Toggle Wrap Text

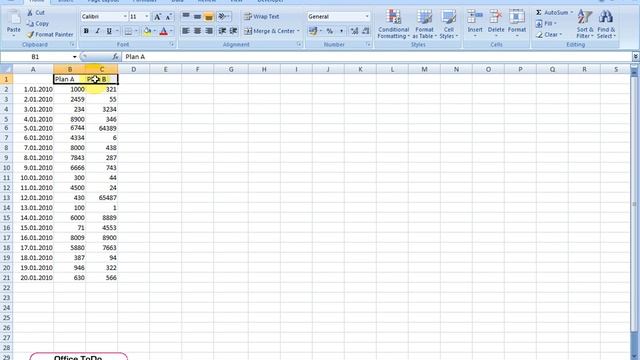[x=262, y=17]
